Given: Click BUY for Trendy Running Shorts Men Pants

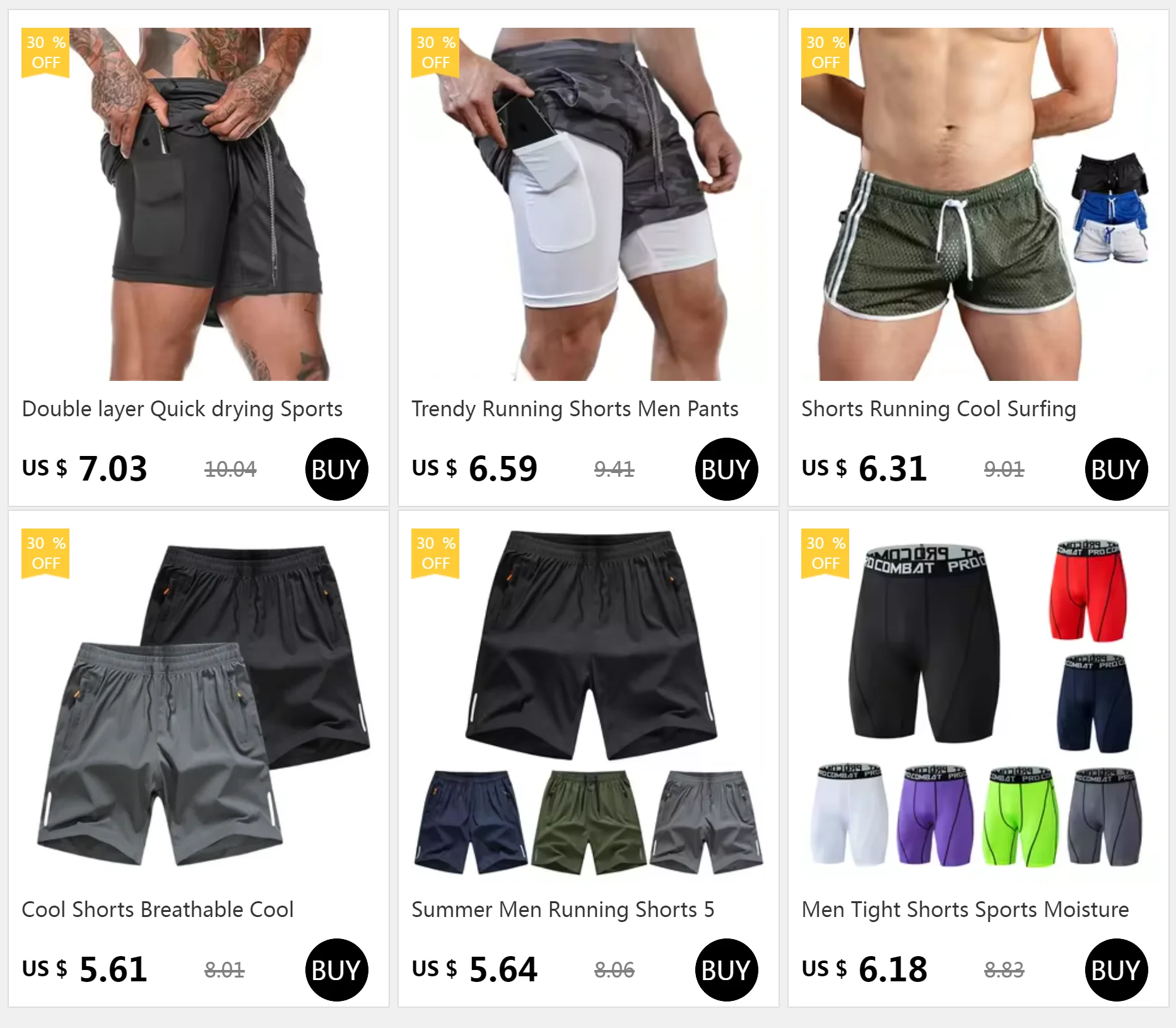Looking at the screenshot, I should (x=726, y=469).
